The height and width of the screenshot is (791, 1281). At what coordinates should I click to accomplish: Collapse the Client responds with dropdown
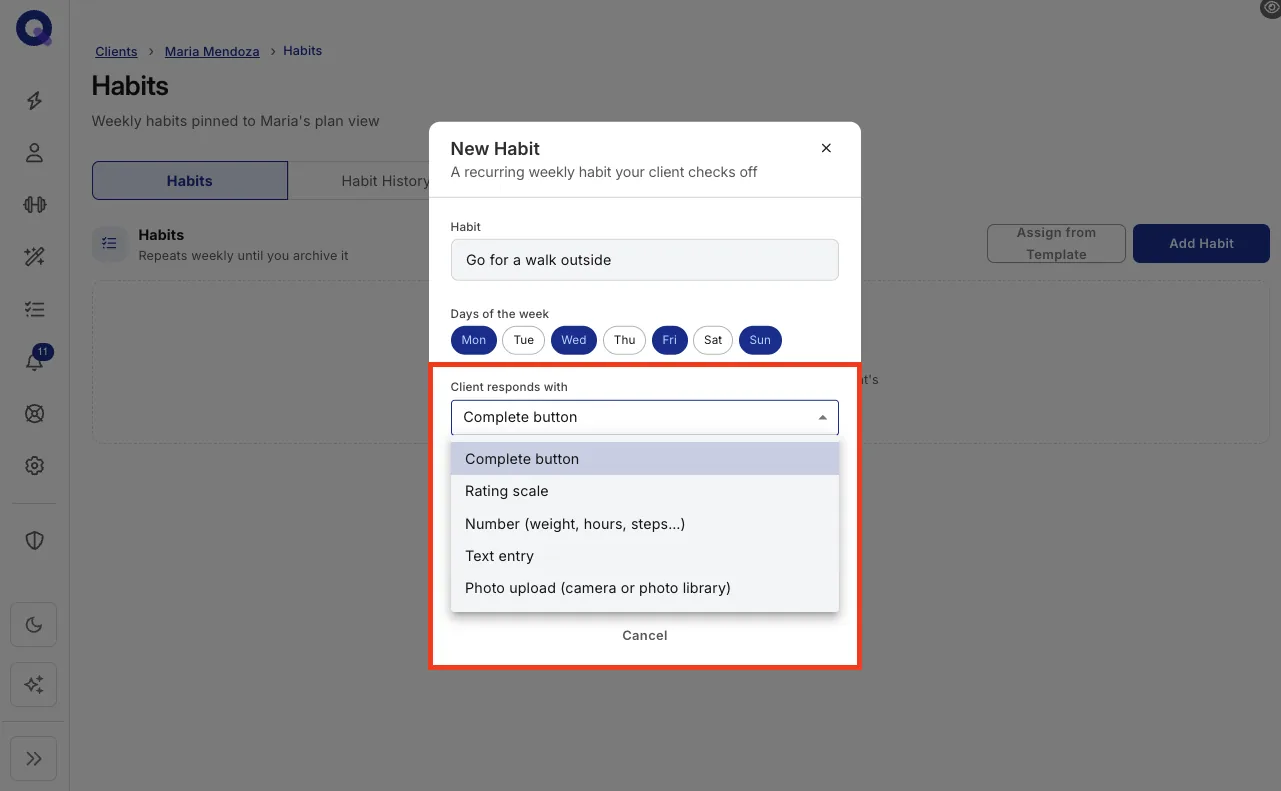[645, 417]
